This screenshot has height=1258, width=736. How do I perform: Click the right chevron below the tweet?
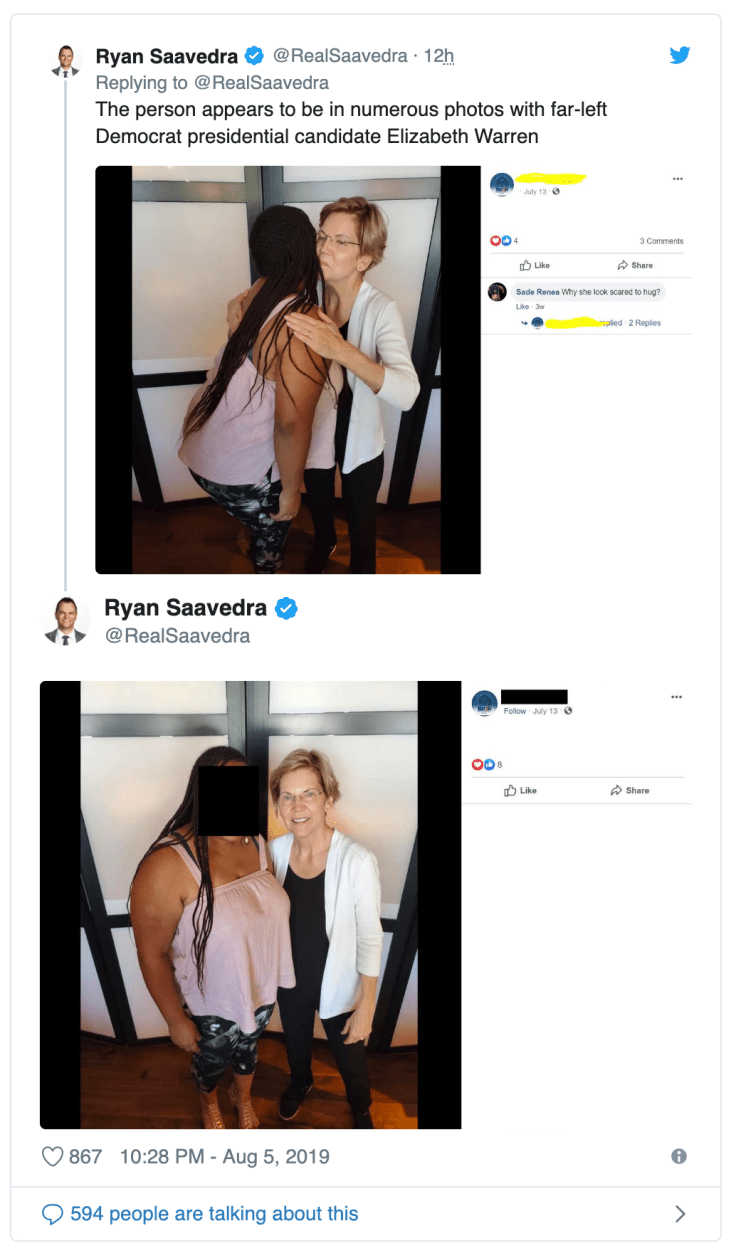680,1213
